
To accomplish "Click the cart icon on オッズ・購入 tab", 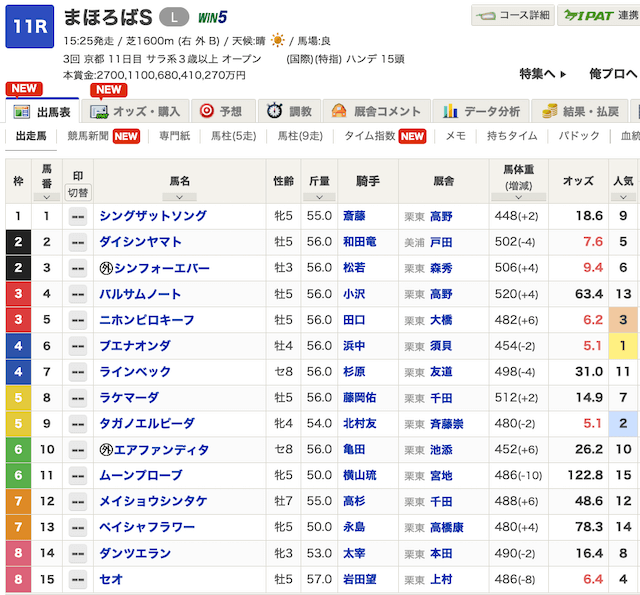I will tap(100, 111).
